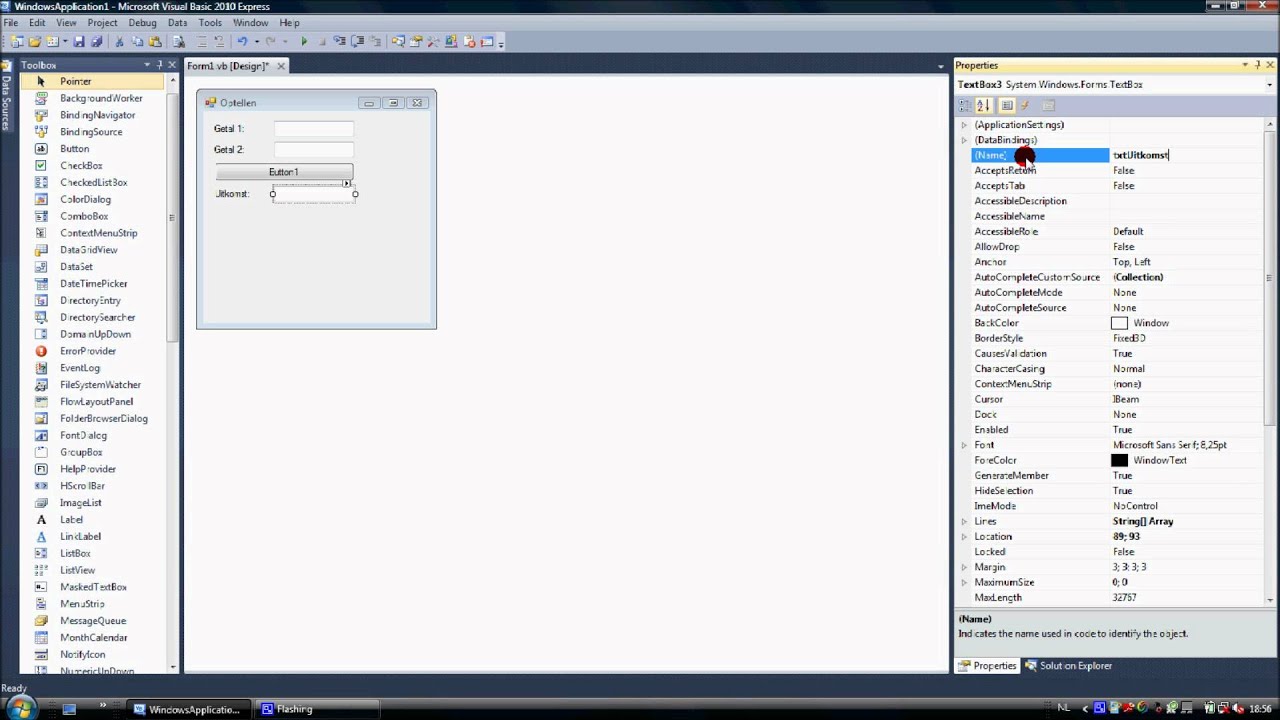The image size is (1280, 720).
Task: Open the New Item dropdown arrow in the toolbar
Action: tap(64, 41)
